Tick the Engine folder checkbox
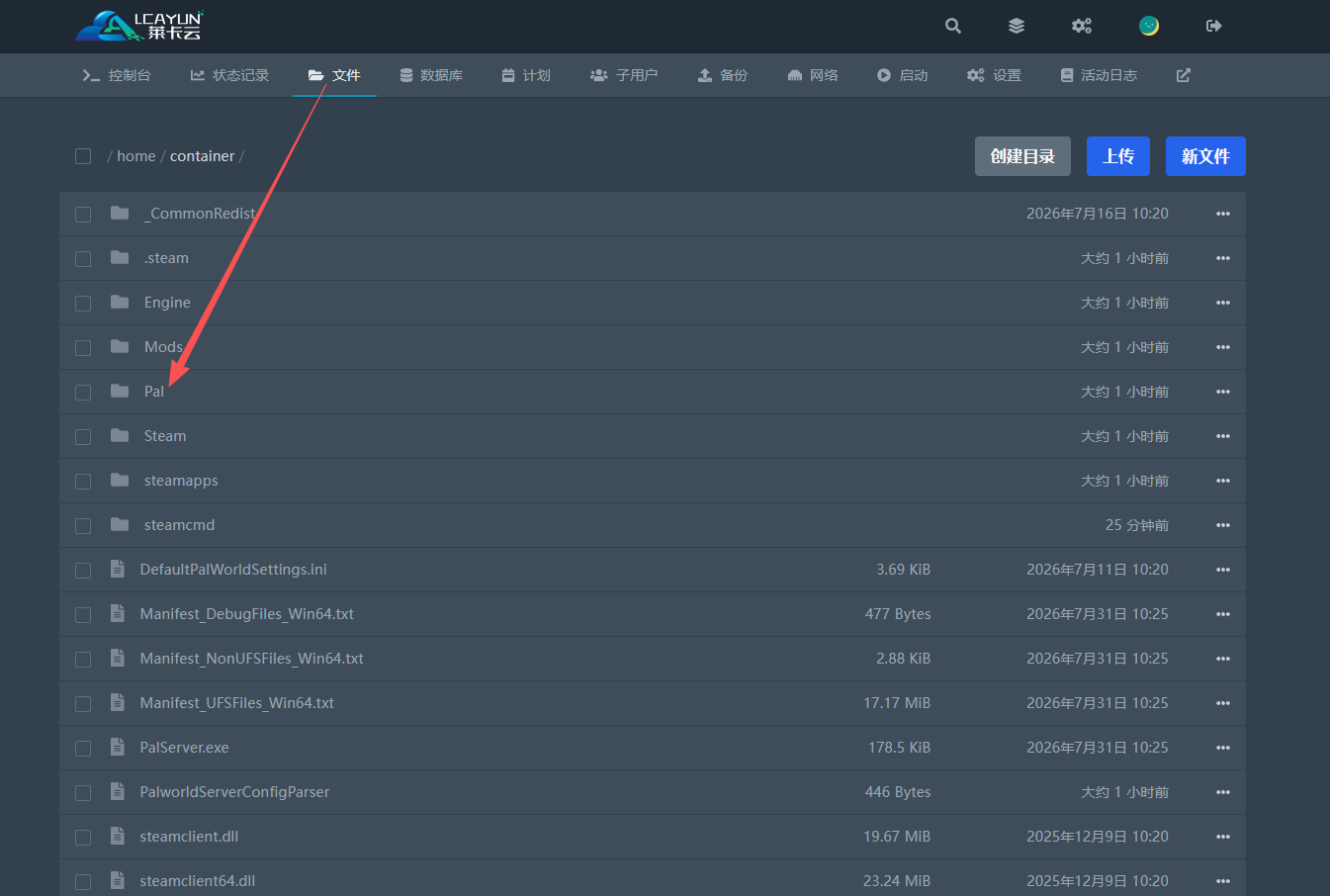Viewport: 1330px width, 896px height. [83, 304]
